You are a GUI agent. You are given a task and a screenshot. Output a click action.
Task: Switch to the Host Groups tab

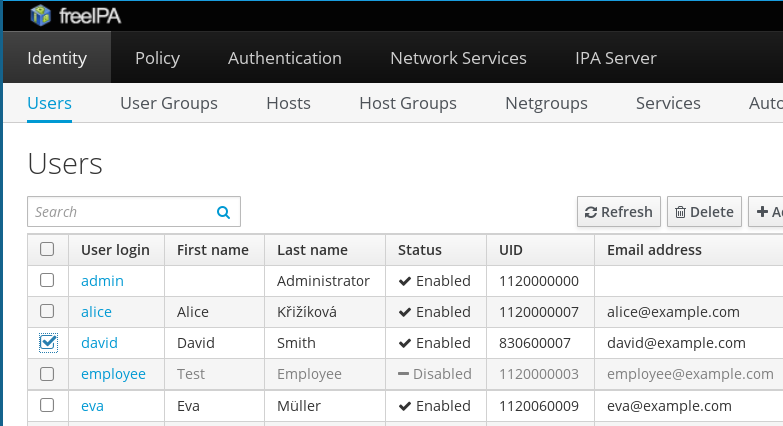click(408, 103)
